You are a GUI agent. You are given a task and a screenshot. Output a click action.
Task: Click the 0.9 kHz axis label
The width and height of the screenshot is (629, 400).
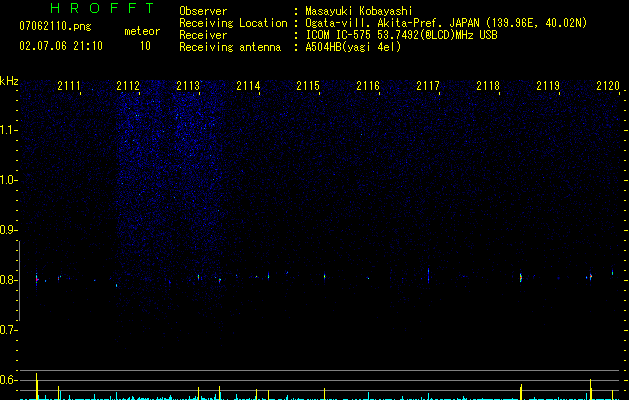(7, 230)
